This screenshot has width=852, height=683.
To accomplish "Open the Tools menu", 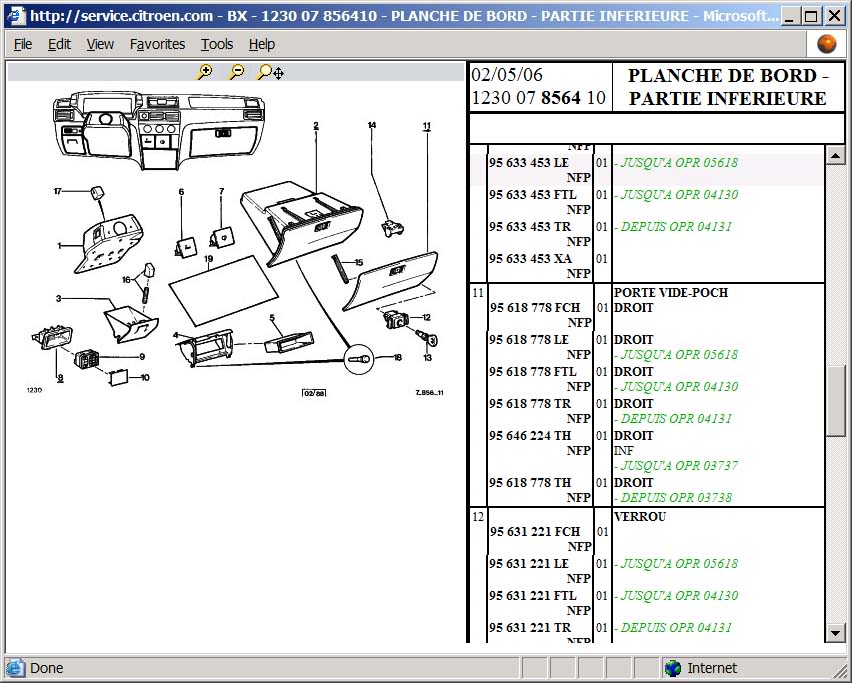I will click(217, 44).
